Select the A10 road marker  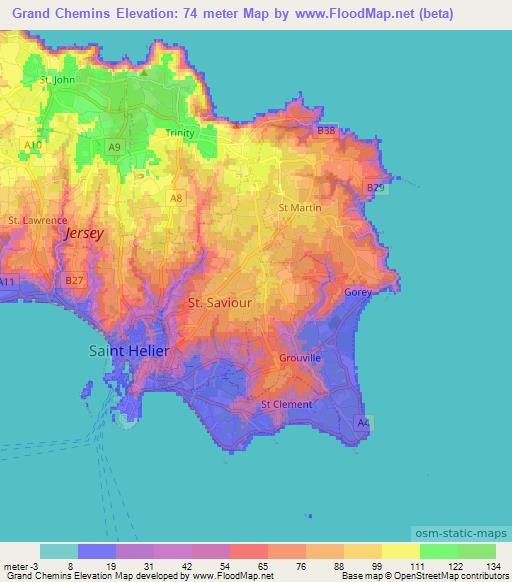(33, 145)
